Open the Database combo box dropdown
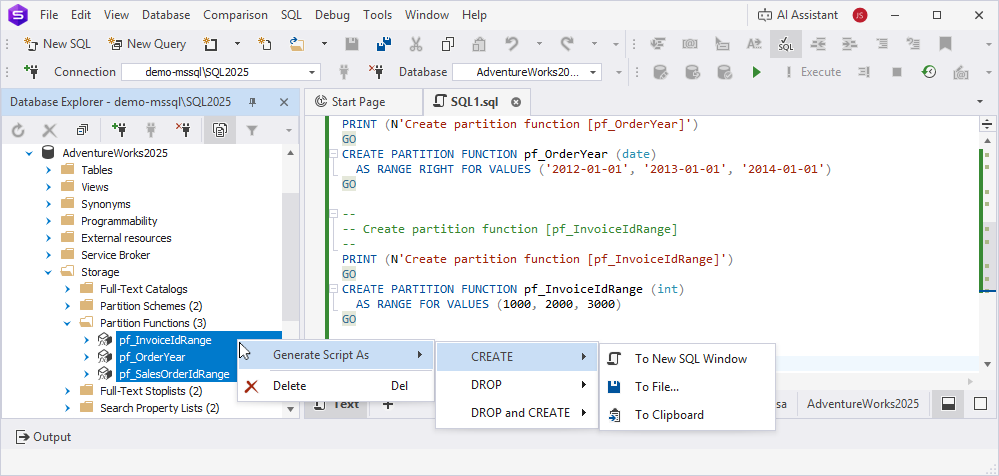Screen dimensions: 999x476 click(594, 72)
